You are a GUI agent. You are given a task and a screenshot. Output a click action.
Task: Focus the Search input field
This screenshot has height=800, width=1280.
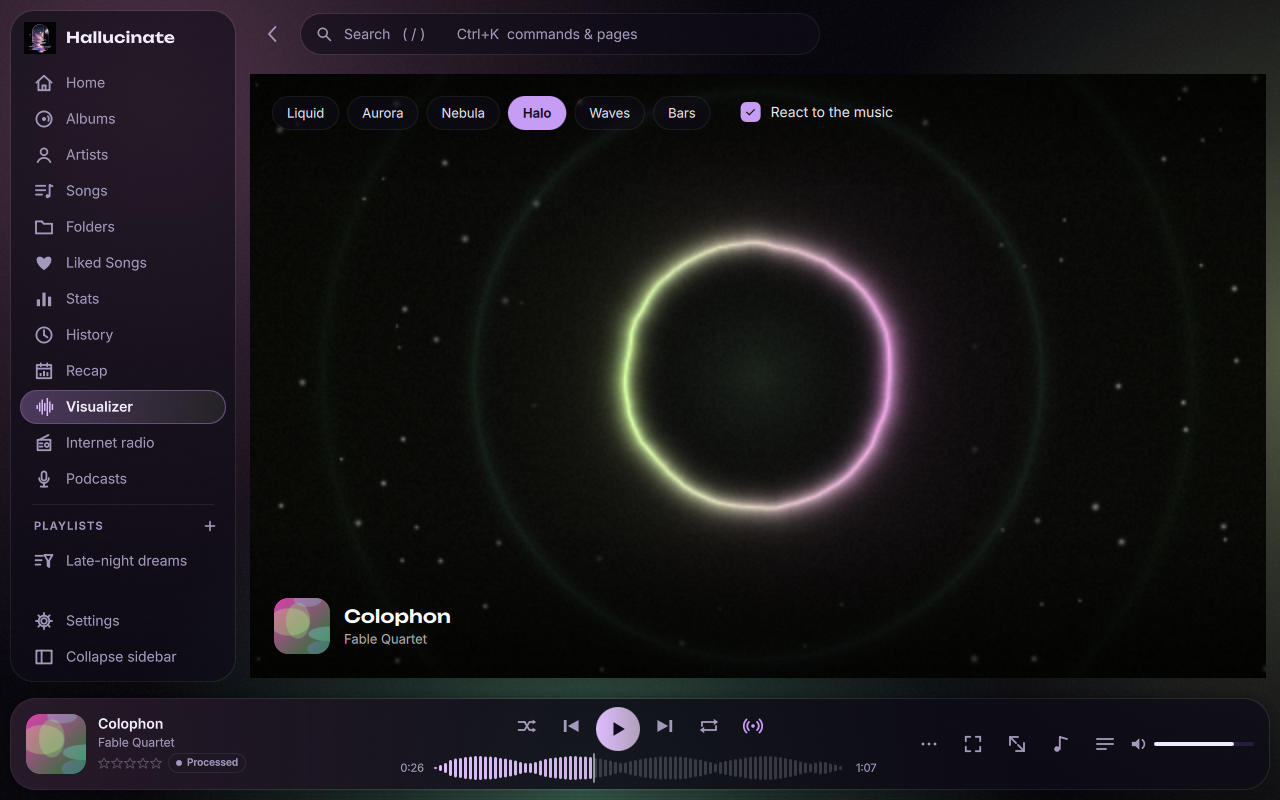pyautogui.click(x=560, y=34)
